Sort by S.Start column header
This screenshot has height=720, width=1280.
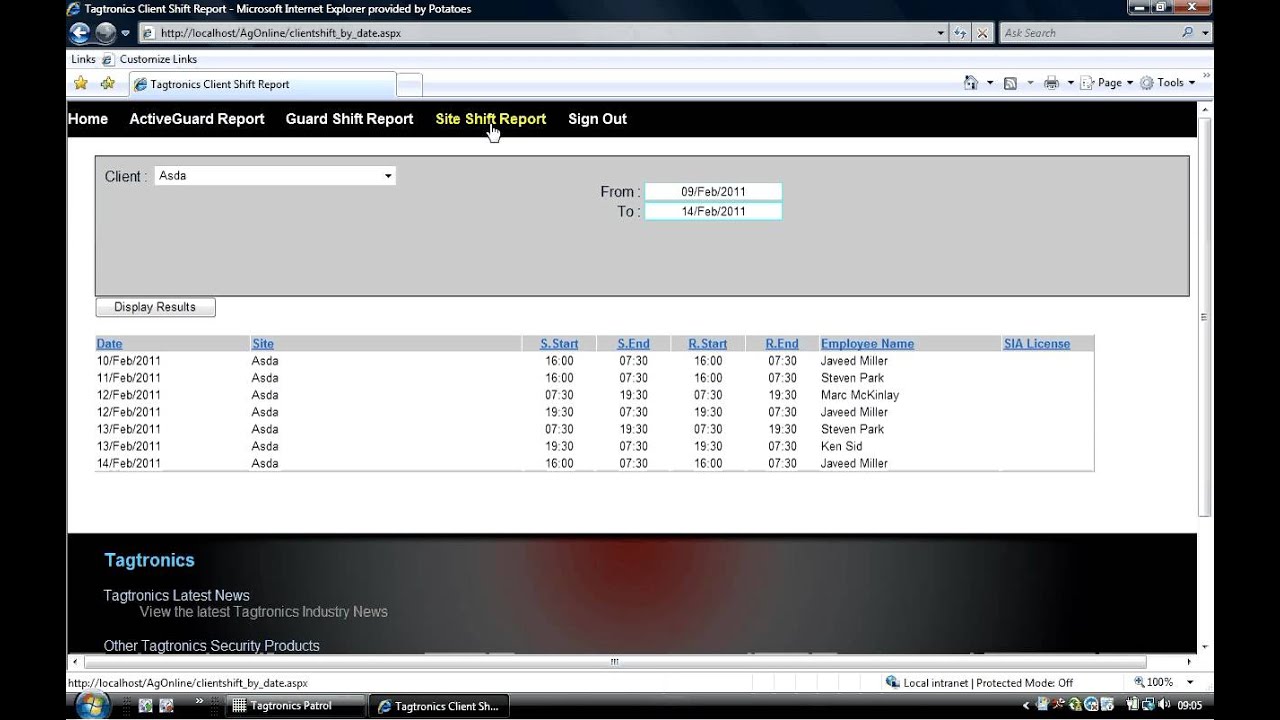(x=559, y=344)
